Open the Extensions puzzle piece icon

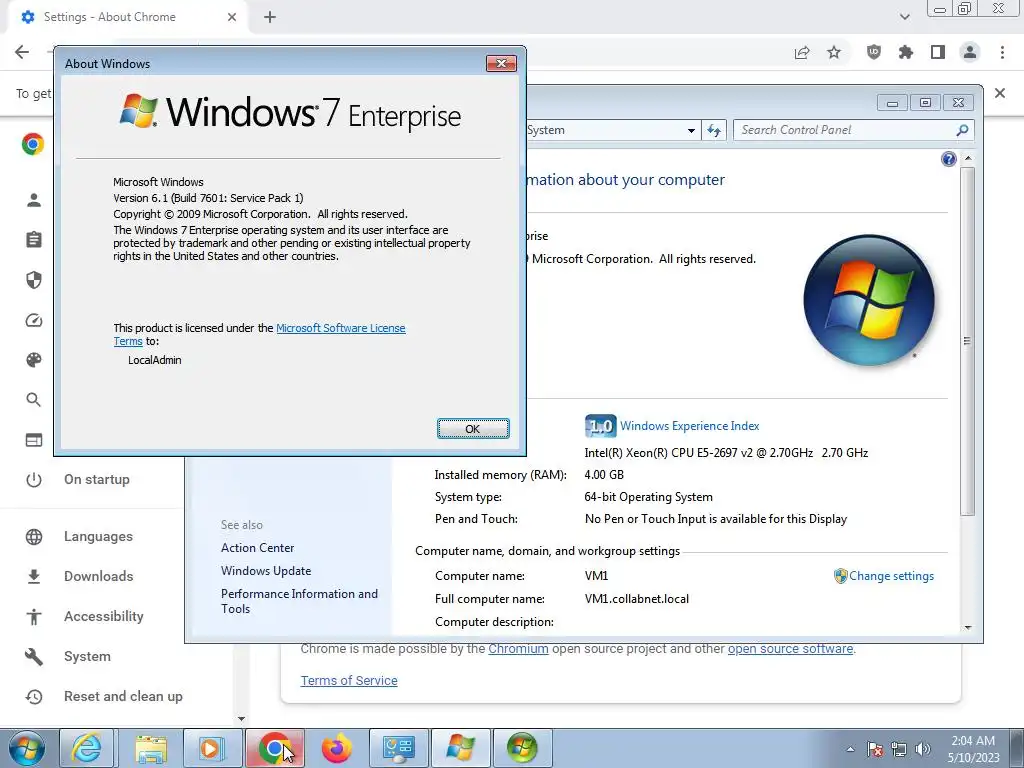[x=905, y=52]
